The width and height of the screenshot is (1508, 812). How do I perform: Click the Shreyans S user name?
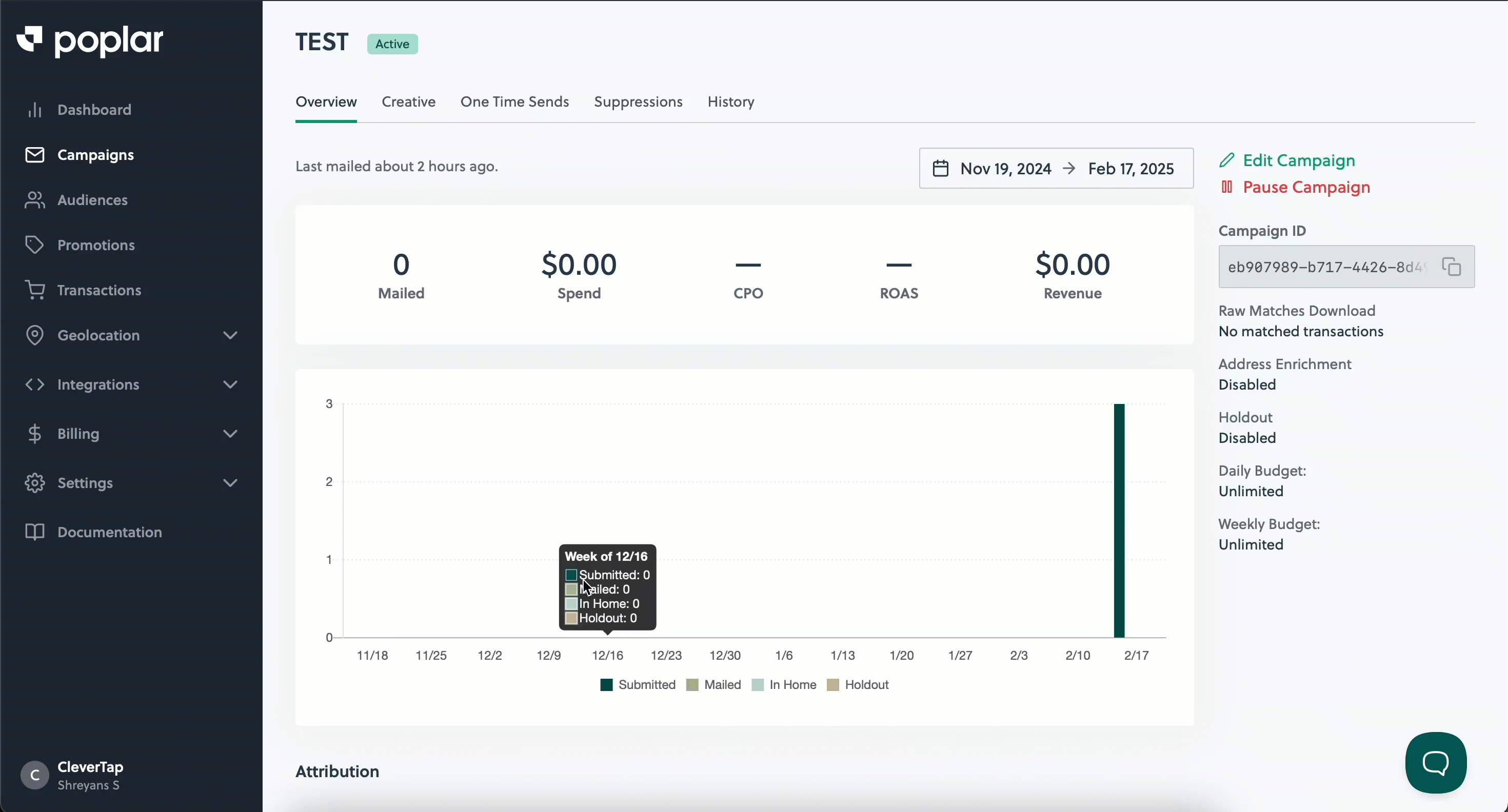pos(88,785)
